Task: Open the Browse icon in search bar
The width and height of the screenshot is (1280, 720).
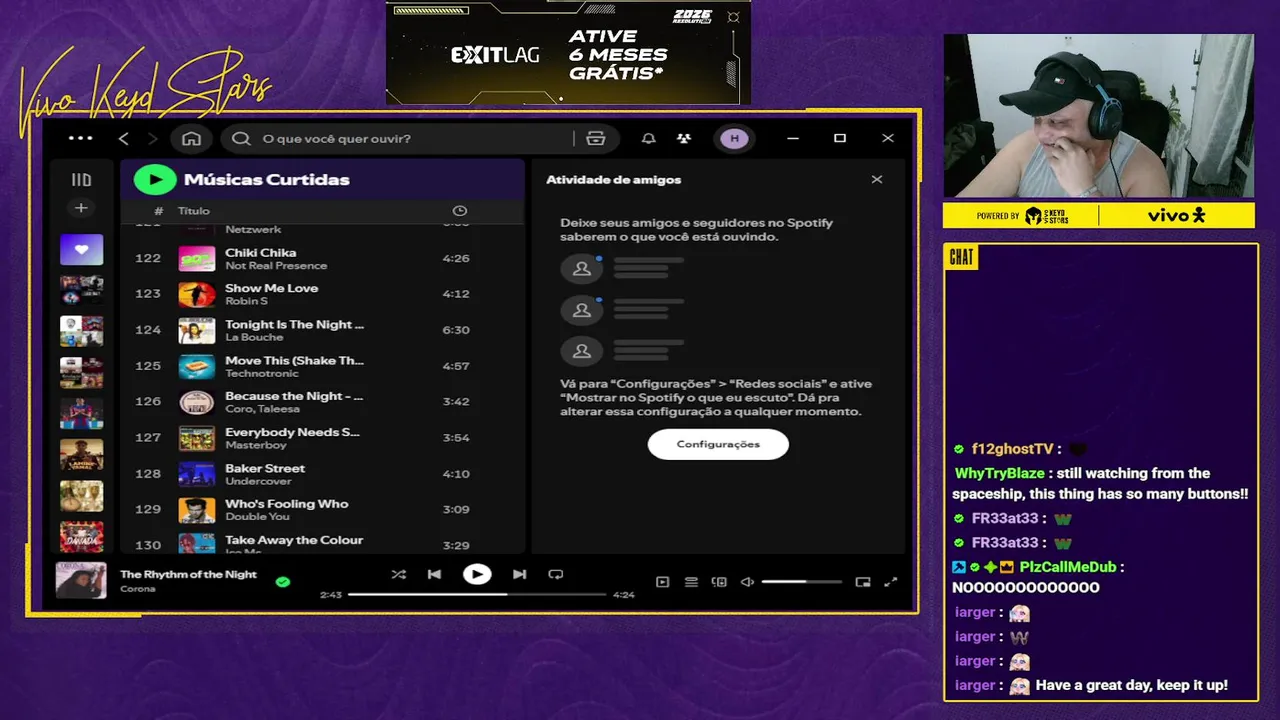Action: [596, 138]
